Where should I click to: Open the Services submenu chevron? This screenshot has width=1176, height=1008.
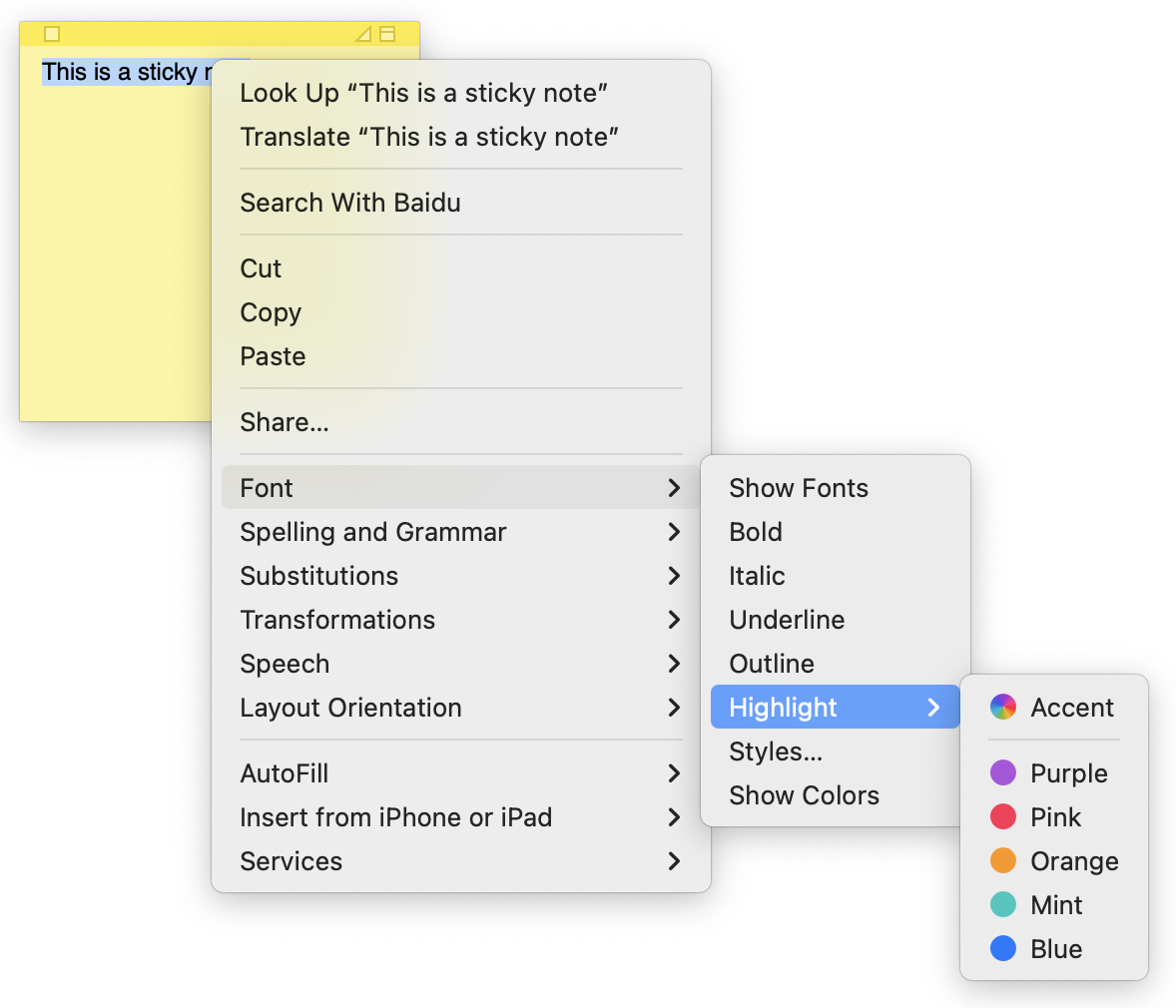674,861
